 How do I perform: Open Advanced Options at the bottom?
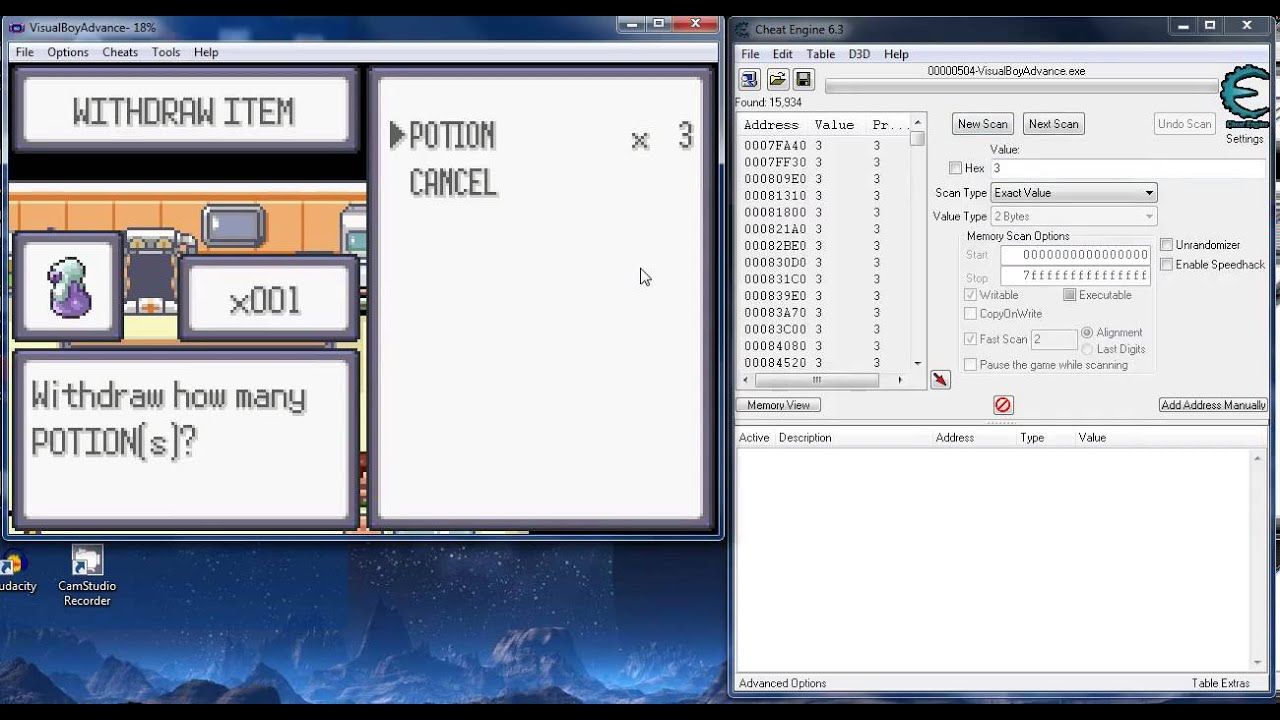coord(782,683)
